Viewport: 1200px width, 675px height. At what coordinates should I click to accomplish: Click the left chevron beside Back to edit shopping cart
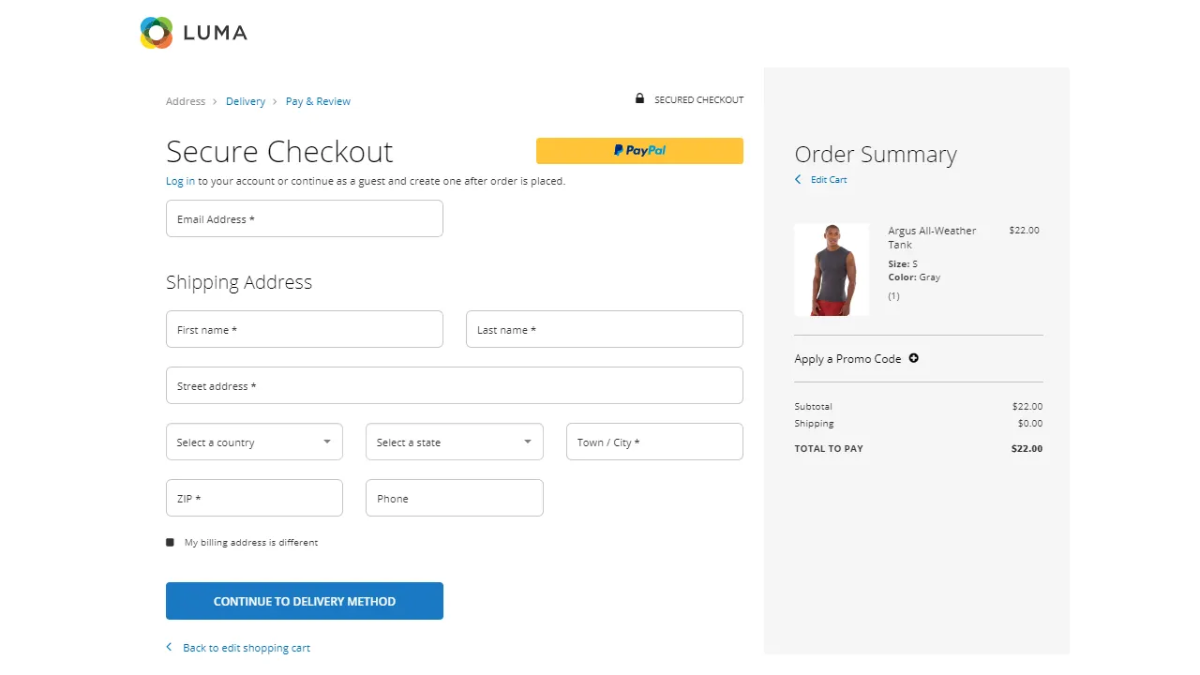pos(169,647)
